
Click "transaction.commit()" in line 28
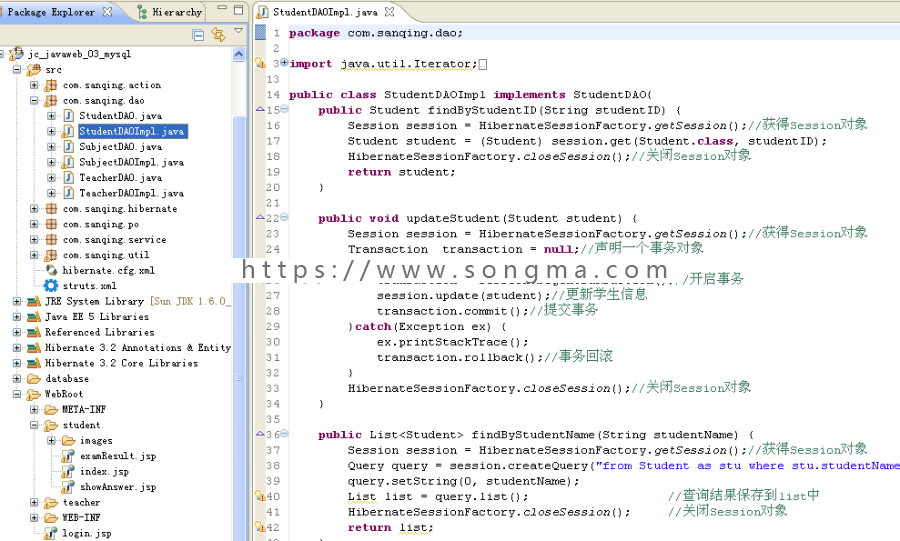pyautogui.click(x=452, y=311)
